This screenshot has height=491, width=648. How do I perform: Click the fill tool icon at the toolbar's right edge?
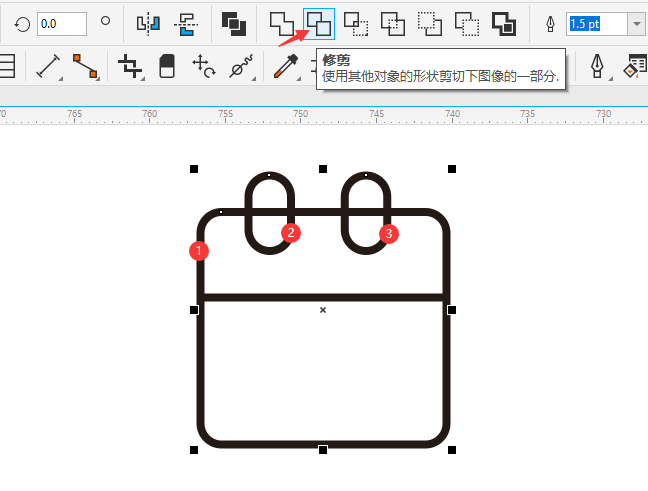click(636, 66)
